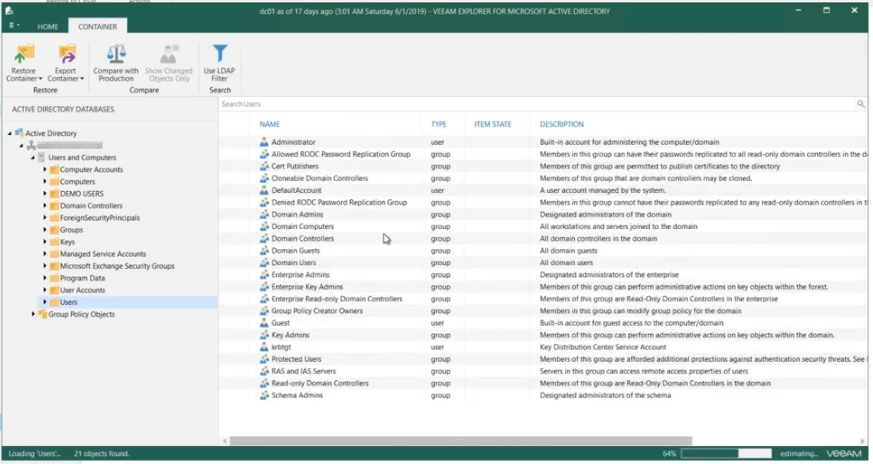Click the '21 objects found' status text
Image resolution: width=873 pixels, height=464 pixels.
click(101, 454)
